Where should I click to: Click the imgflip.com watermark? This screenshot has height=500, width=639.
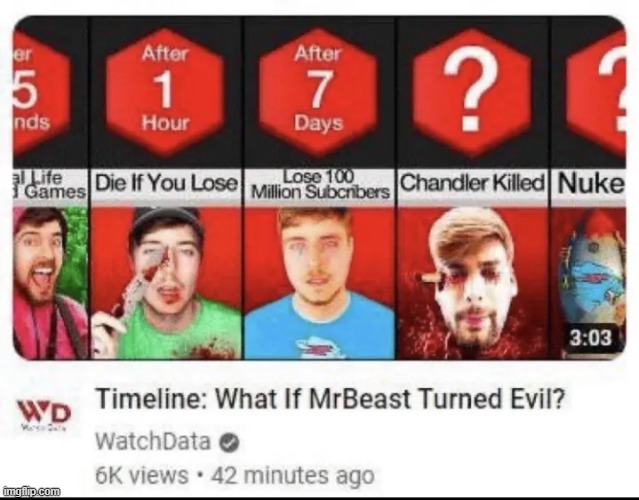click(31, 492)
